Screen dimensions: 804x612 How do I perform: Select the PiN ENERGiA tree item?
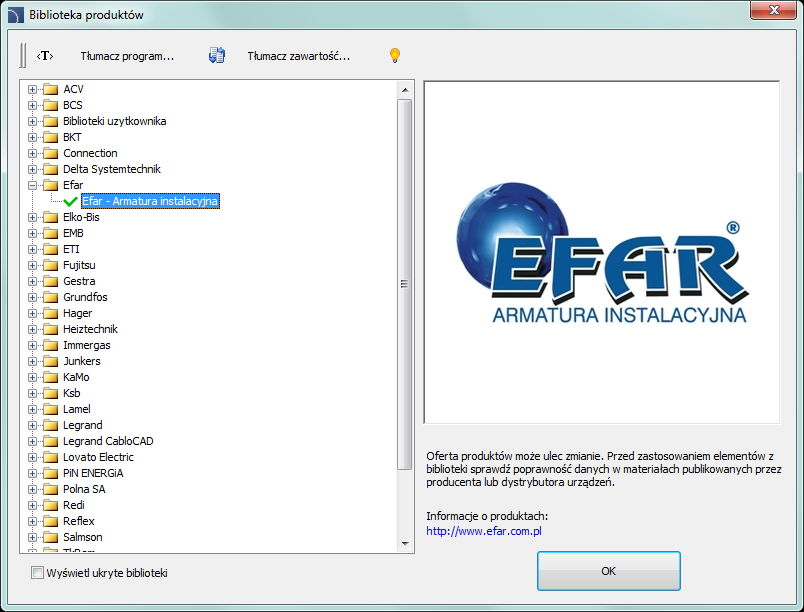point(93,473)
